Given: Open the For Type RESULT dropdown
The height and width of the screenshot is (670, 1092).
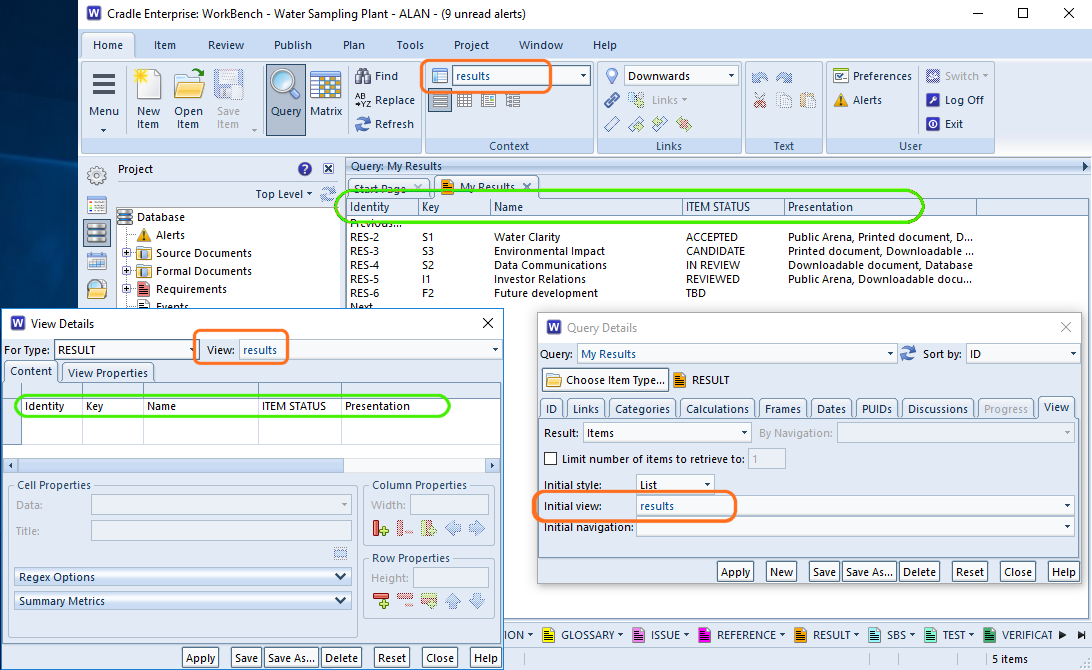Looking at the screenshot, I should click(x=192, y=350).
